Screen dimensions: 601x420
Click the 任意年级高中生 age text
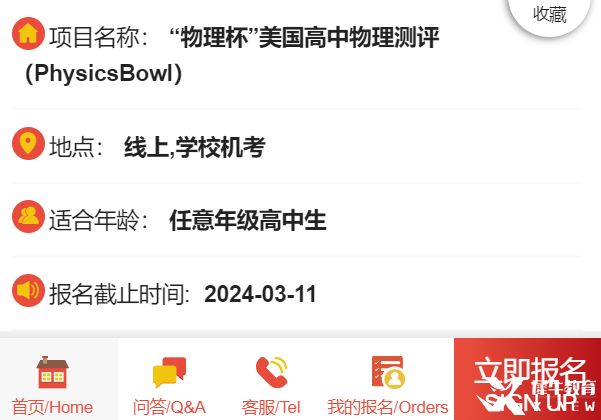pyautogui.click(x=248, y=220)
